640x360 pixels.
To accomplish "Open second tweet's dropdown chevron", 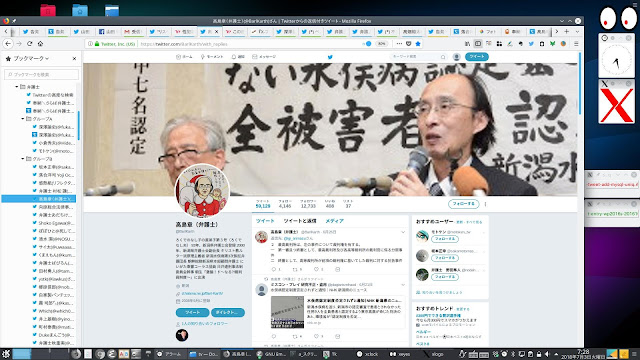I will (x=403, y=284).
